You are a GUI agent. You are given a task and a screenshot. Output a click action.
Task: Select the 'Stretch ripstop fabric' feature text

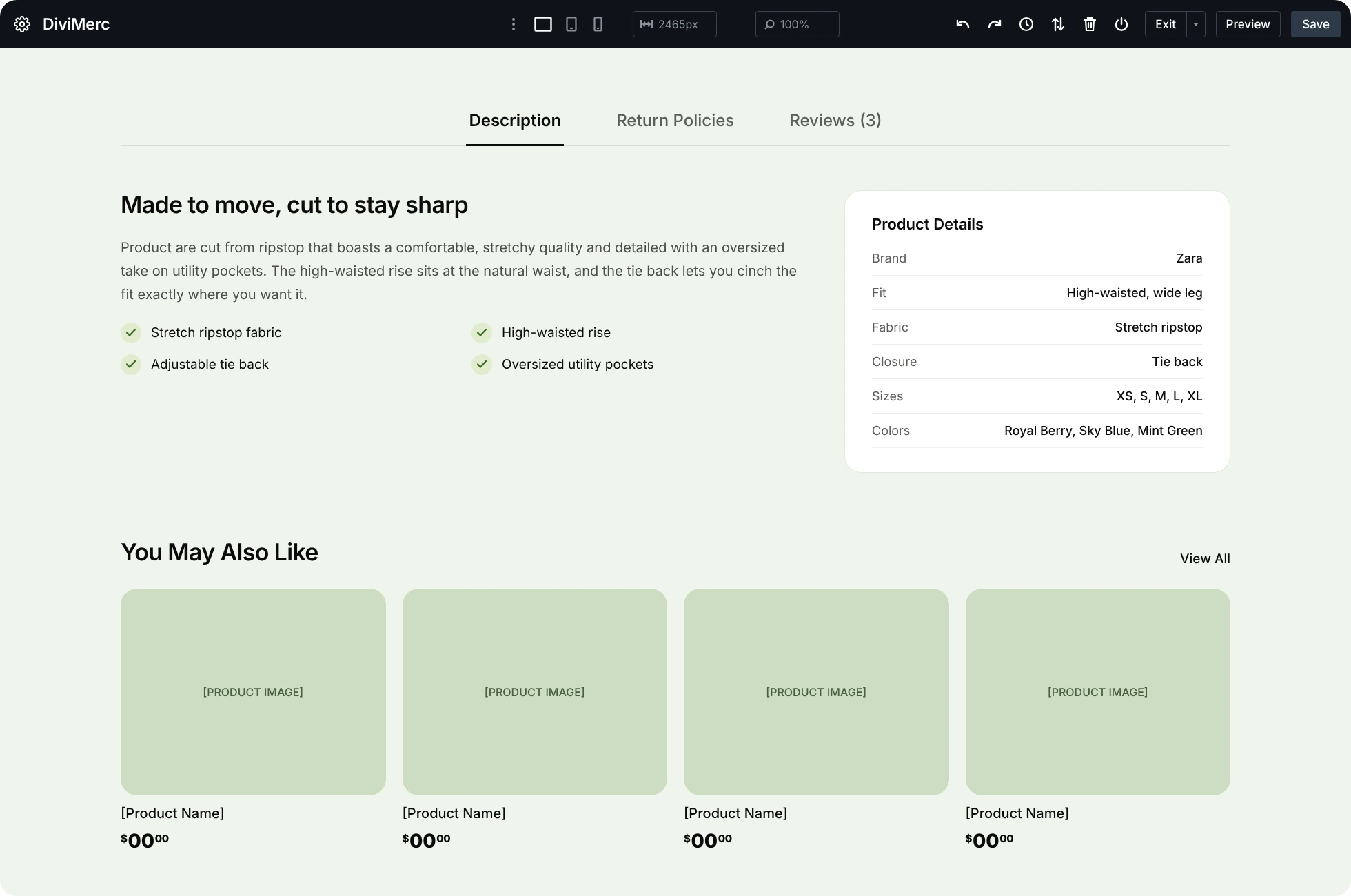(x=216, y=333)
